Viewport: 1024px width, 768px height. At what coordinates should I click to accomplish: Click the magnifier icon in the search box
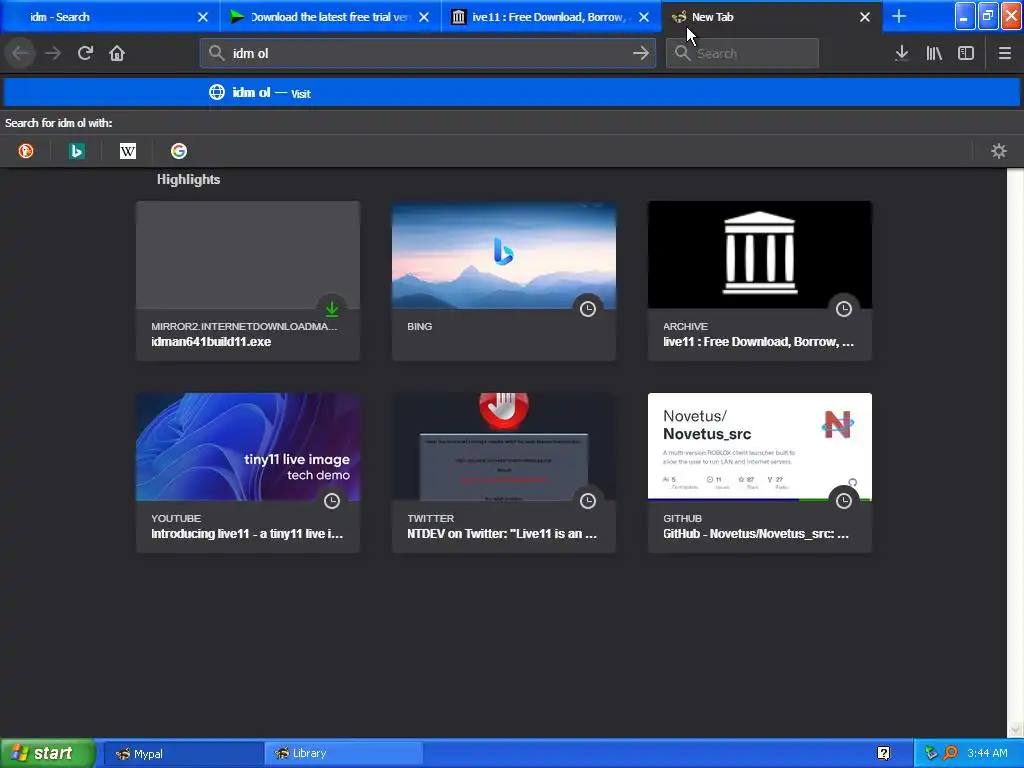click(x=682, y=53)
